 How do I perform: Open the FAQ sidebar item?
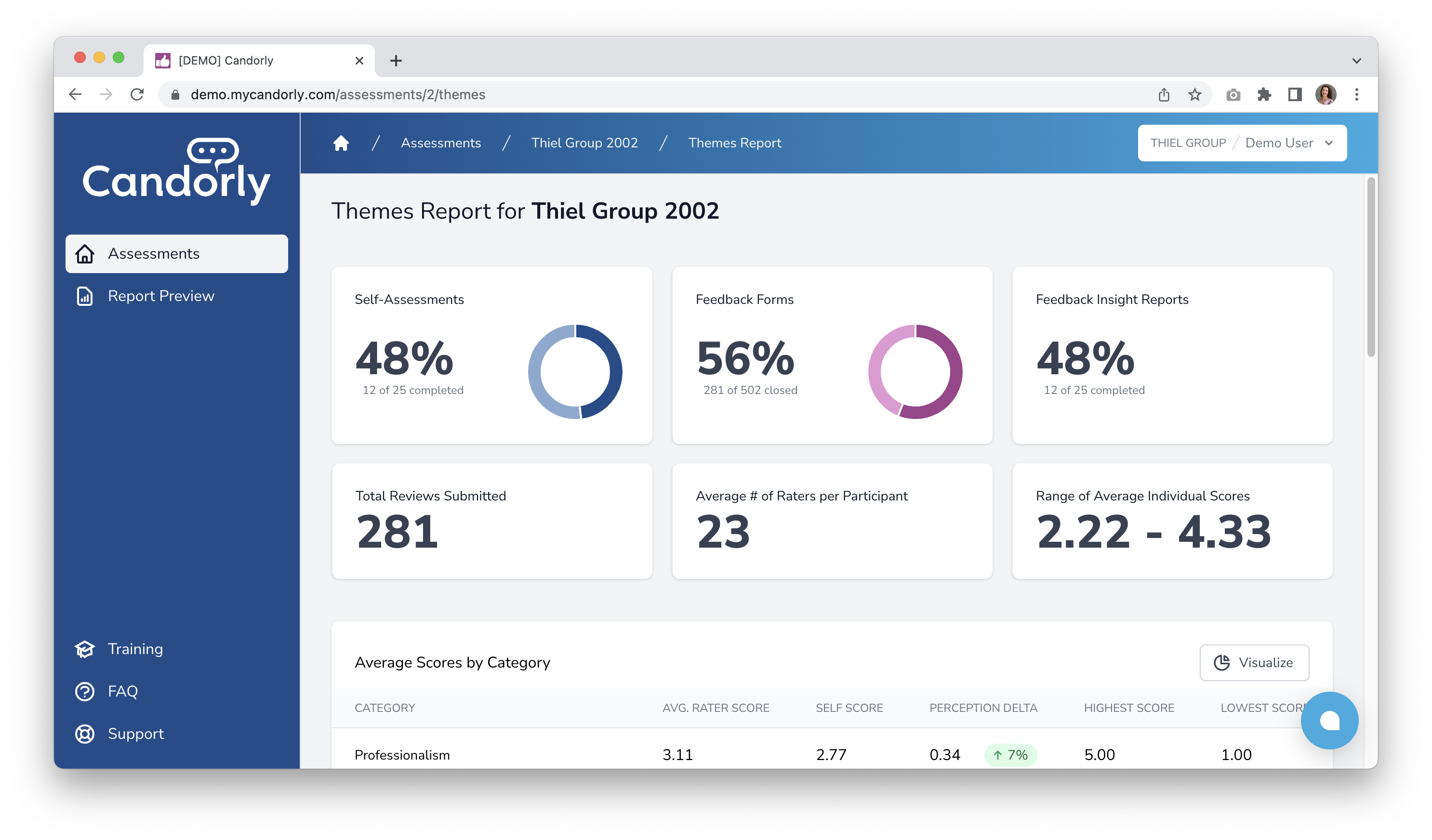pyautogui.click(x=122, y=691)
